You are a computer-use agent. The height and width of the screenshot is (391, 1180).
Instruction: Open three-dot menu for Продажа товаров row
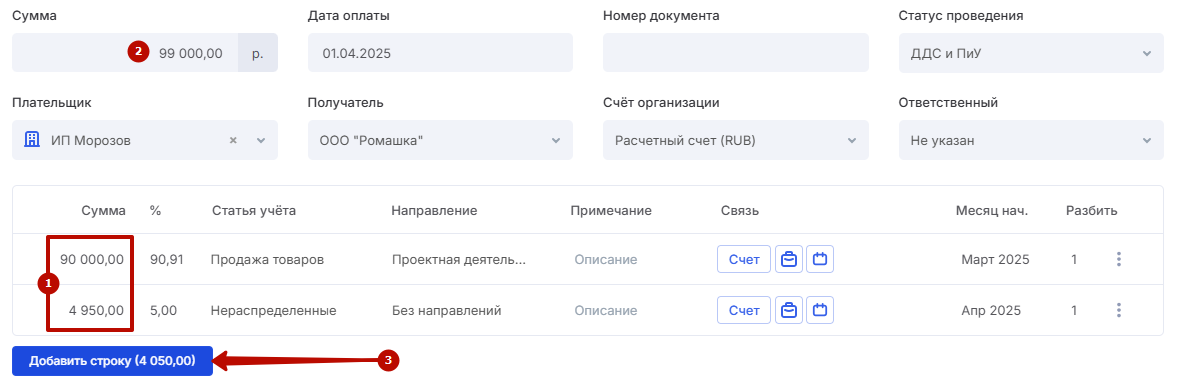point(1119,259)
